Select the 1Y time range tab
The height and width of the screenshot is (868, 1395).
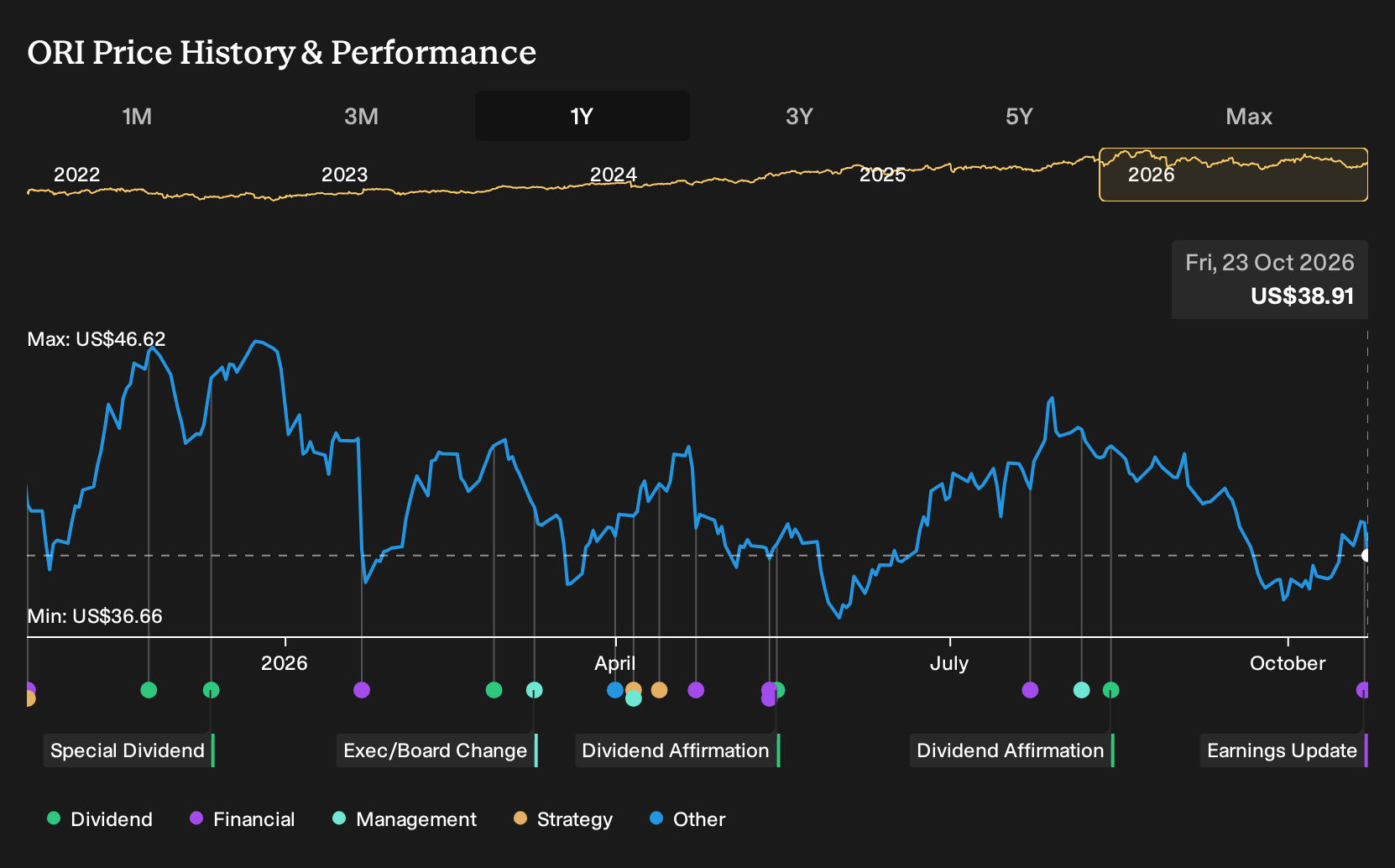(x=583, y=116)
